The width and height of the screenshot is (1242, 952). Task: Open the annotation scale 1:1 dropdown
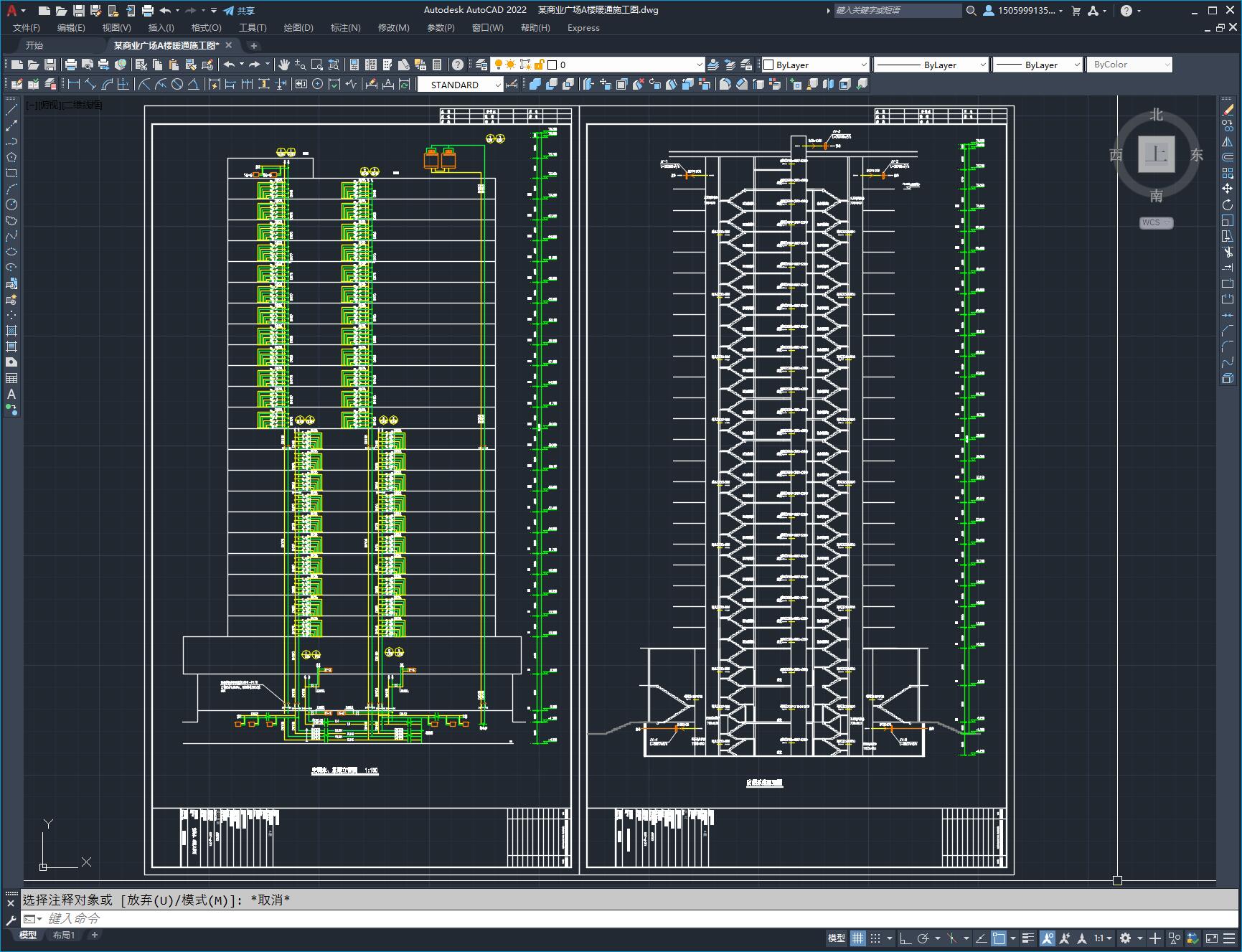(x=1103, y=938)
